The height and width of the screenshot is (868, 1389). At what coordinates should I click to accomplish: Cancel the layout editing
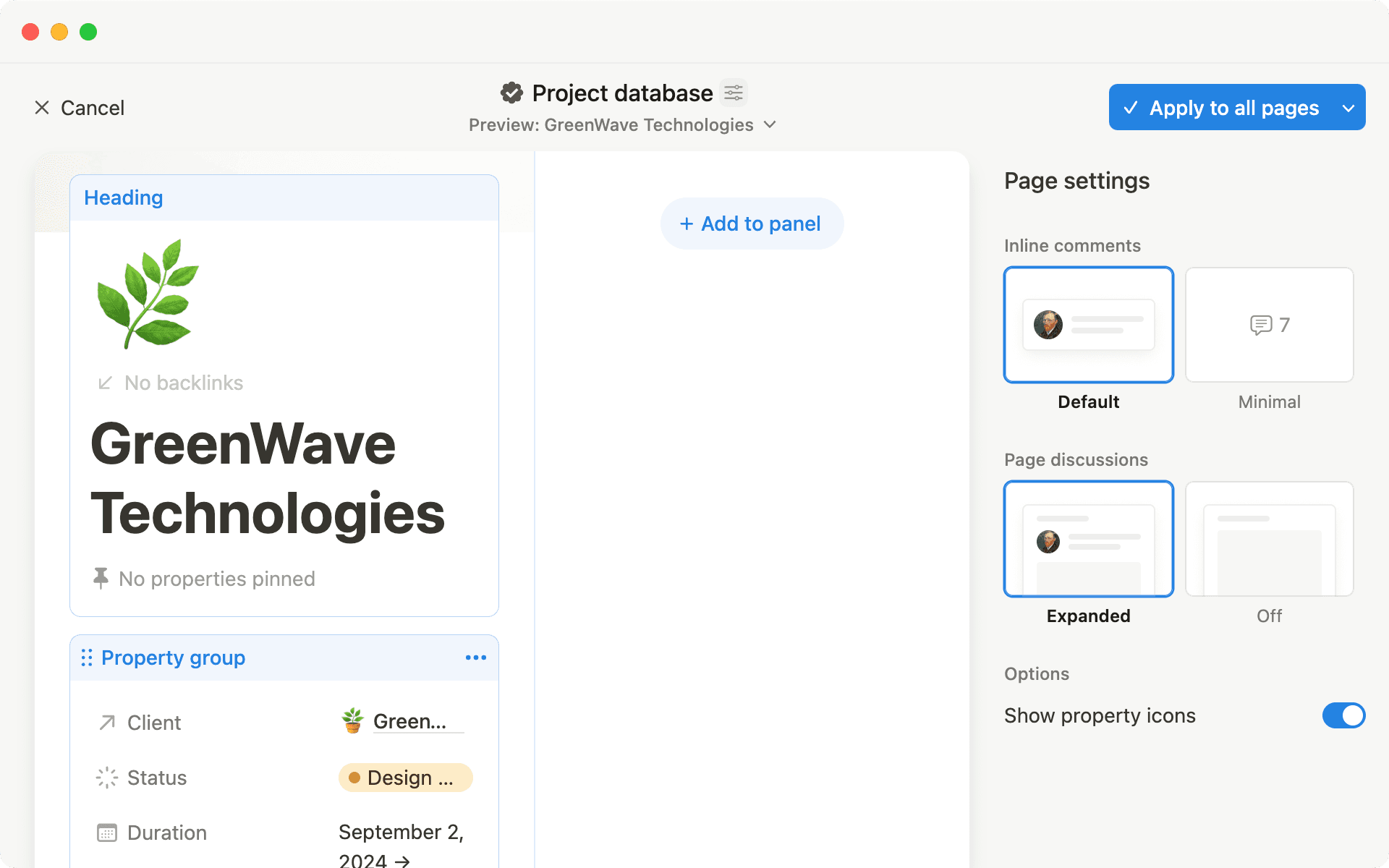coord(80,108)
